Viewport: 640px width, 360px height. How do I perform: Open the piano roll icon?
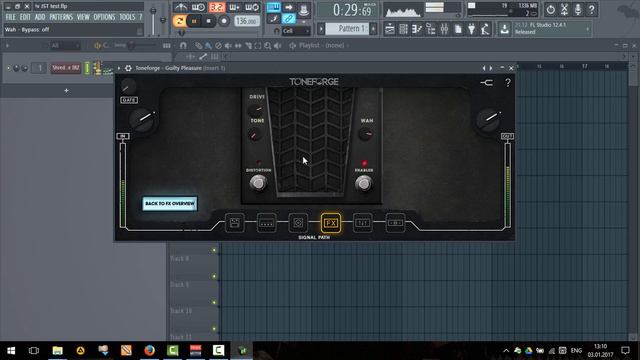pos(417,29)
